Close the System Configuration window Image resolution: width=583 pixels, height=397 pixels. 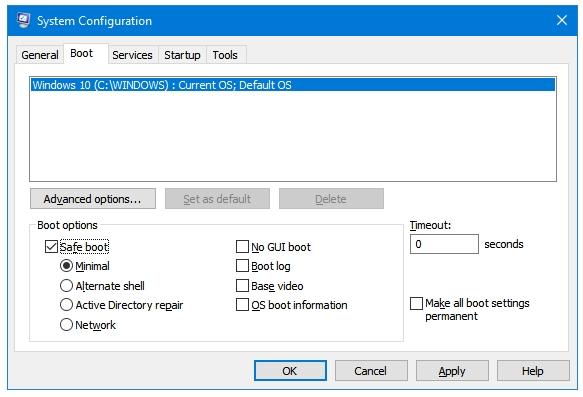tap(561, 20)
